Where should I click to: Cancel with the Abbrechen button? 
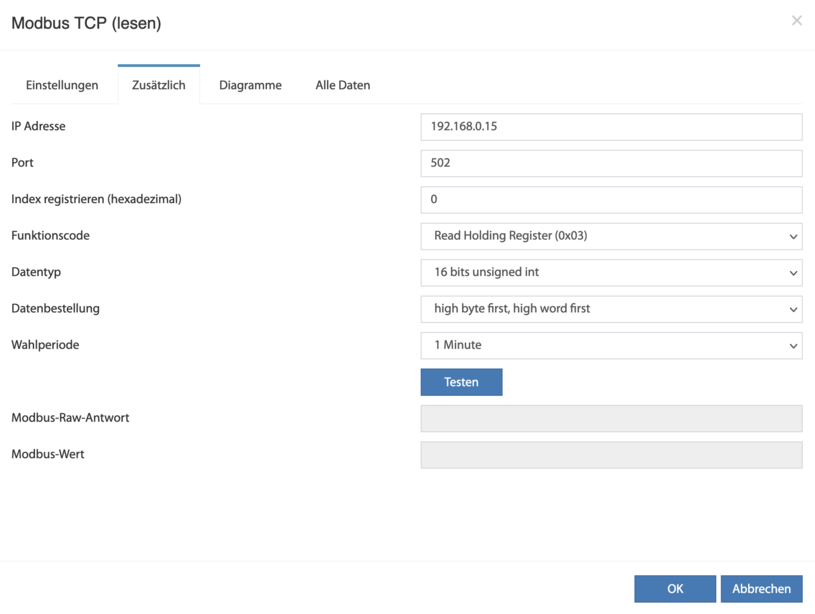click(x=761, y=589)
